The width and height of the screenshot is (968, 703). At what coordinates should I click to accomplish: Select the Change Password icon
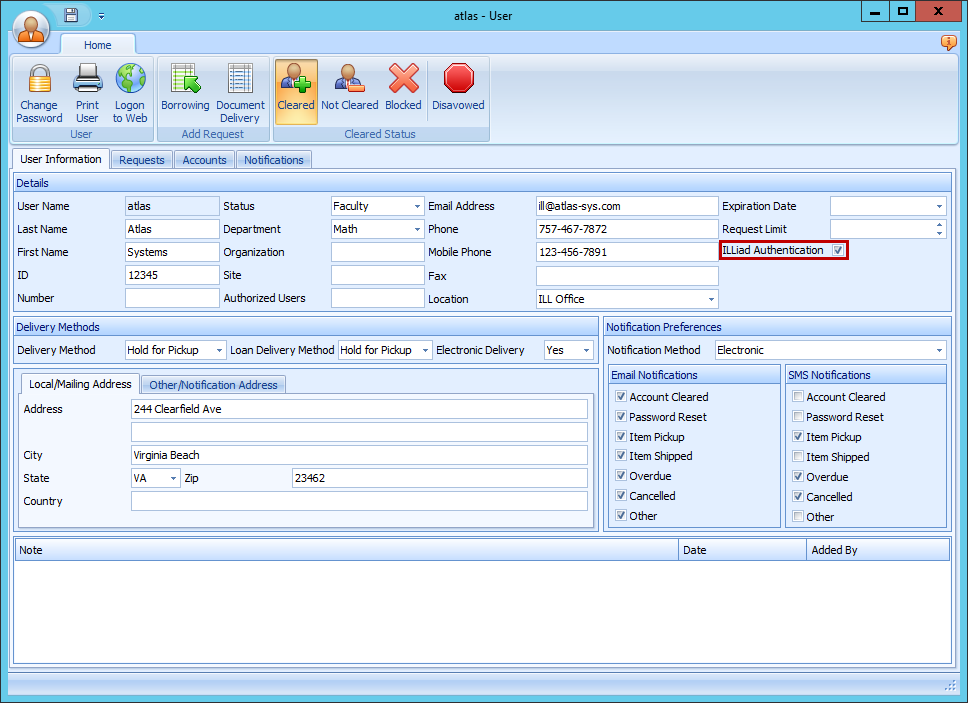39,90
